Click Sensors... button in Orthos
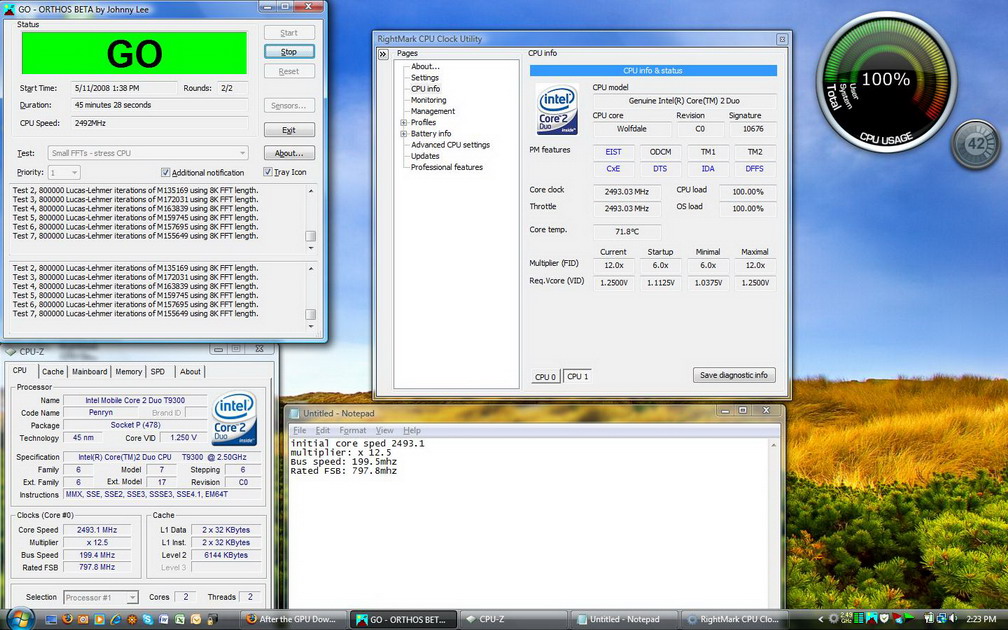This screenshot has height=630, width=1008. click(x=289, y=105)
